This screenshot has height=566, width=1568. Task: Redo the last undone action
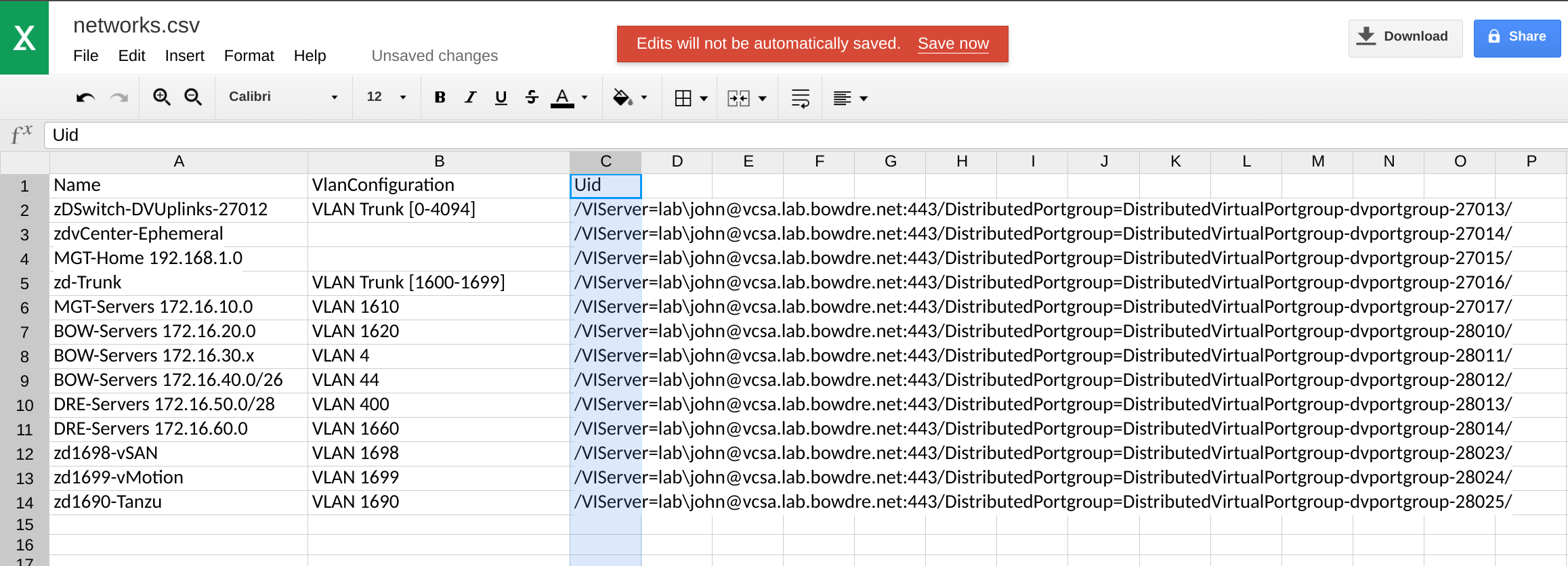119,98
